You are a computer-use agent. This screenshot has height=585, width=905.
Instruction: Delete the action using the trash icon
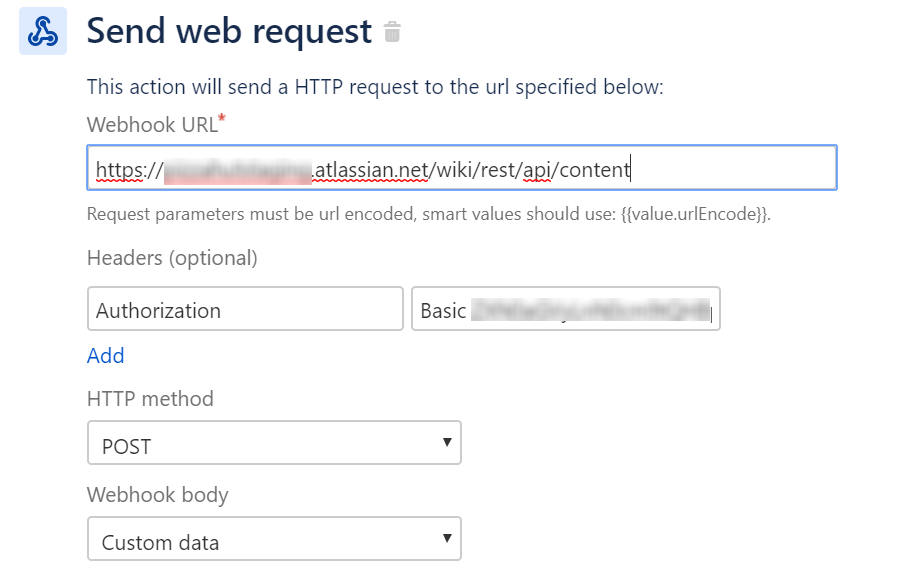(x=391, y=31)
